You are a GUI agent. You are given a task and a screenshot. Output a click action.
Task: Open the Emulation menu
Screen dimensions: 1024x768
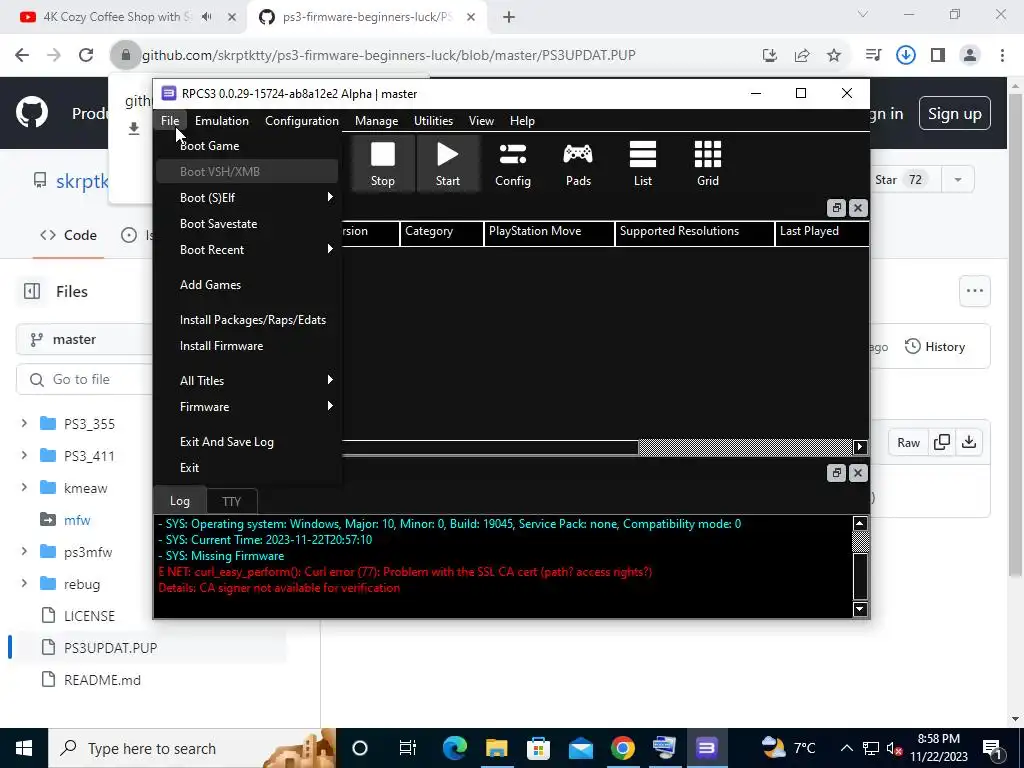(222, 121)
